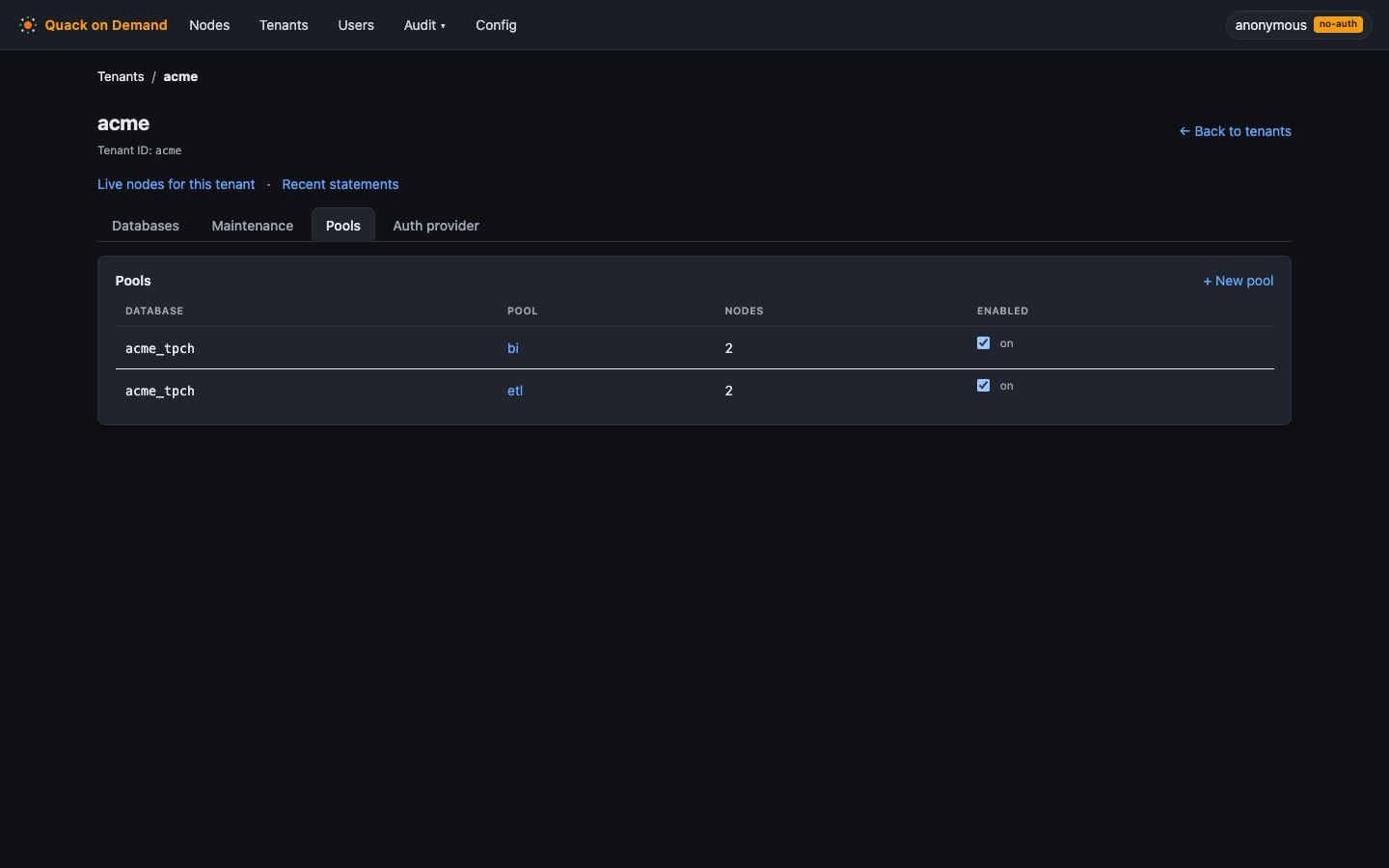1389x868 pixels.
Task: Open the Nodes menu item
Action: tap(209, 25)
